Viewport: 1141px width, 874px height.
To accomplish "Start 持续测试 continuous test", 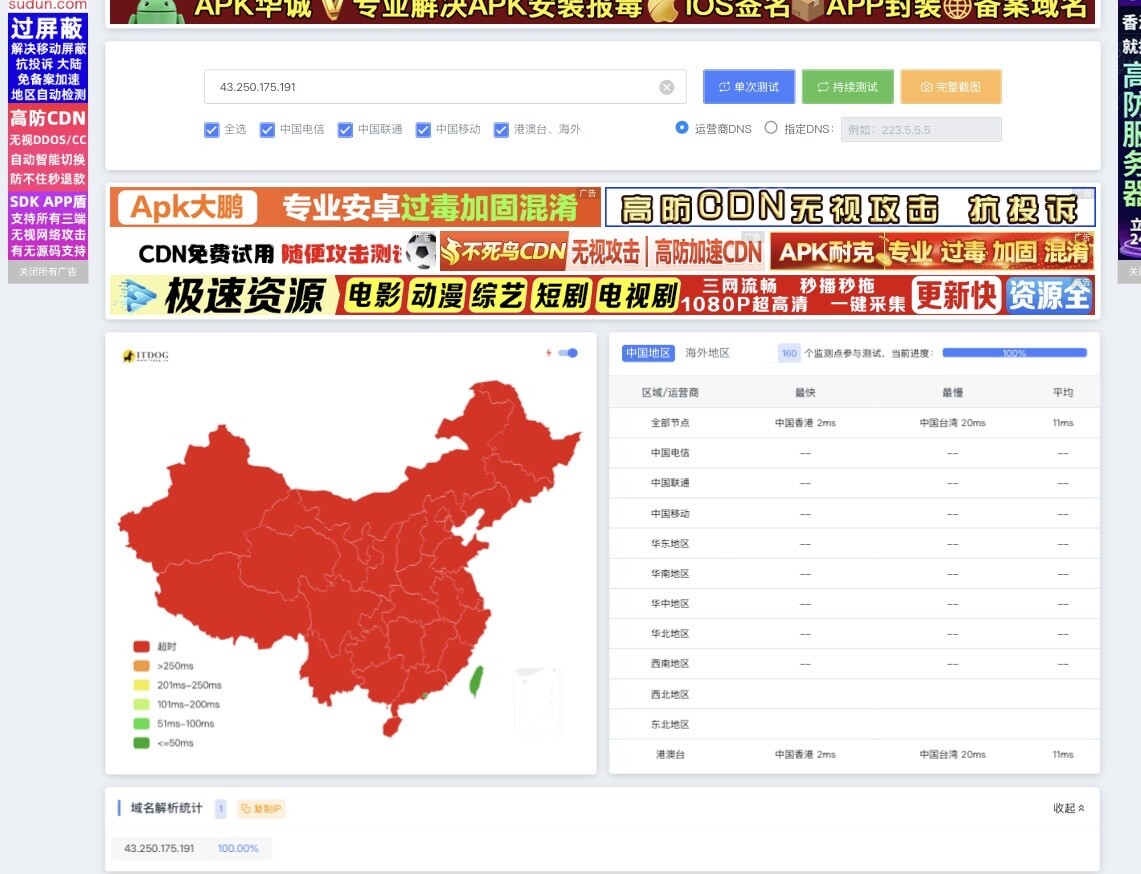I will (x=846, y=87).
